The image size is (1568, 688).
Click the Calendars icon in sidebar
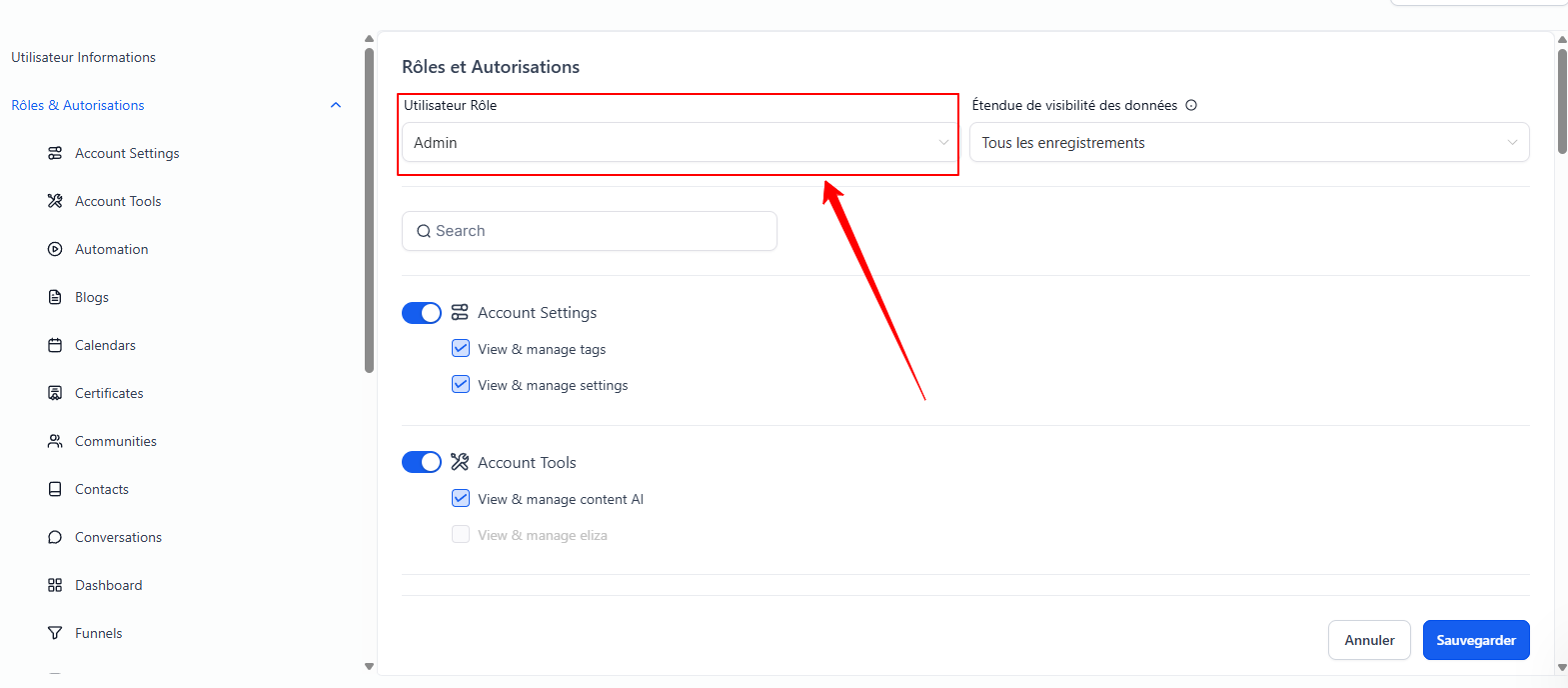click(x=55, y=345)
